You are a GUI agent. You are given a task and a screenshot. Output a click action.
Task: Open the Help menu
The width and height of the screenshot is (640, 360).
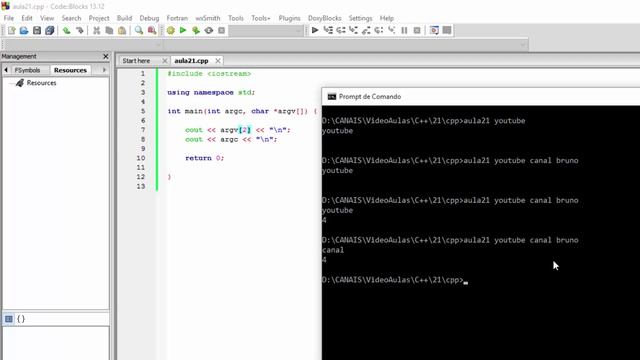click(387, 18)
